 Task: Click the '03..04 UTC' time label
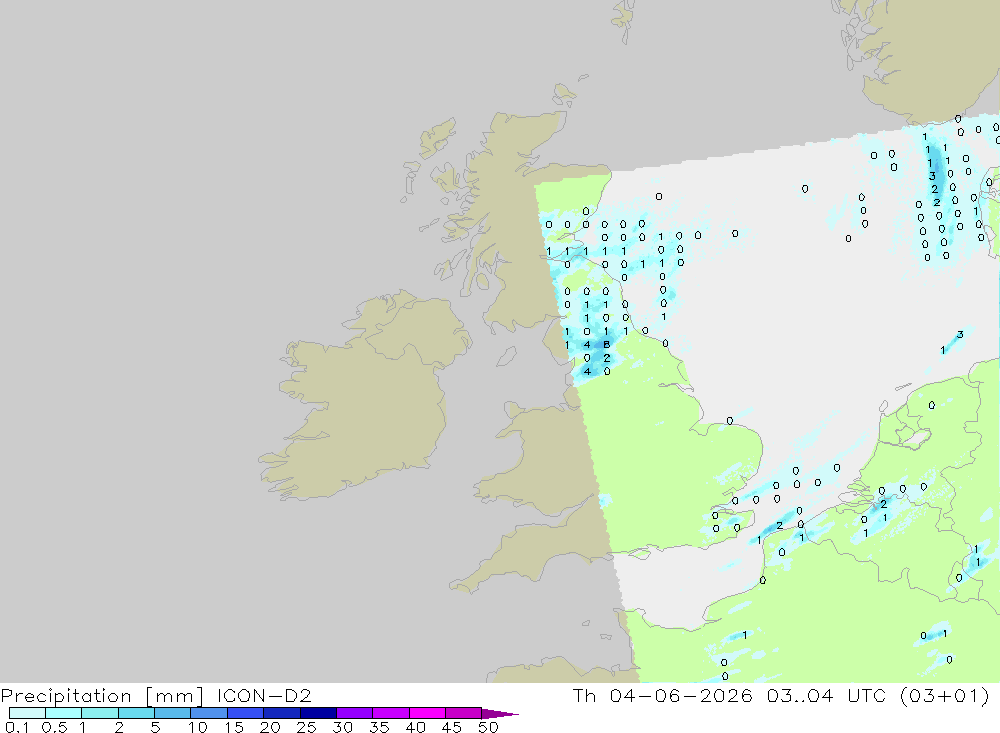(827, 695)
